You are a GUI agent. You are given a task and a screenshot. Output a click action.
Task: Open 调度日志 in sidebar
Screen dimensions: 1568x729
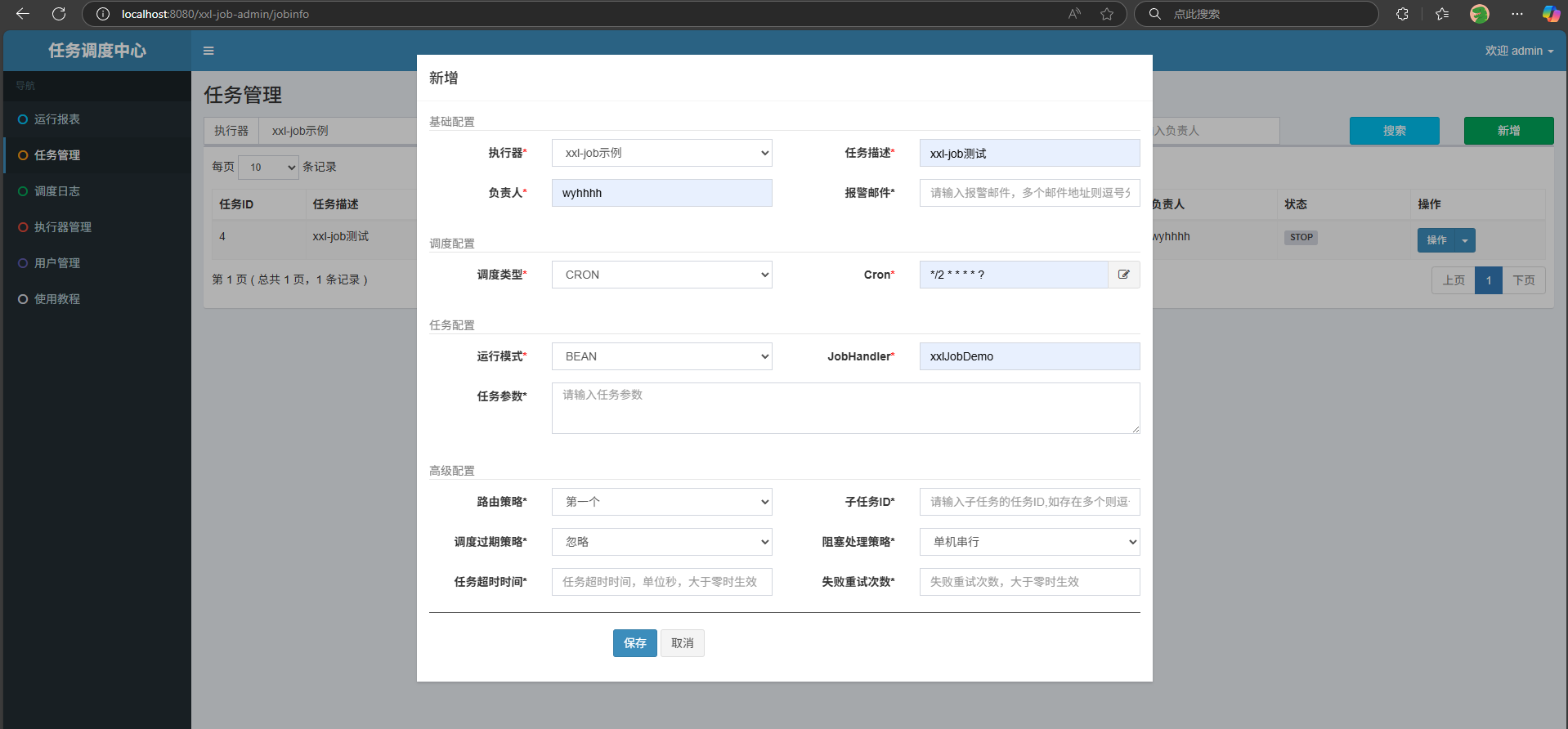97,191
